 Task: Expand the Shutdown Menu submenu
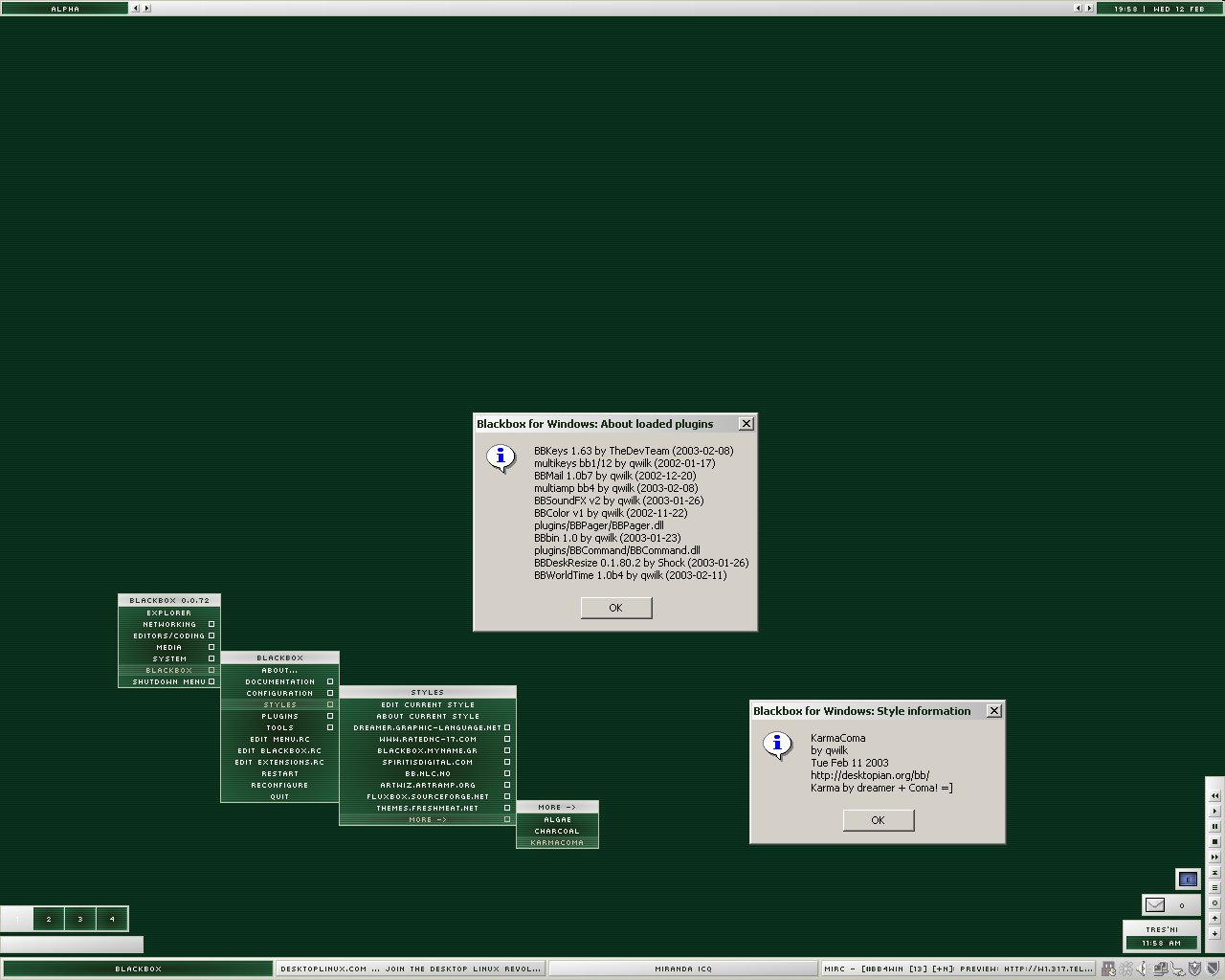(169, 681)
